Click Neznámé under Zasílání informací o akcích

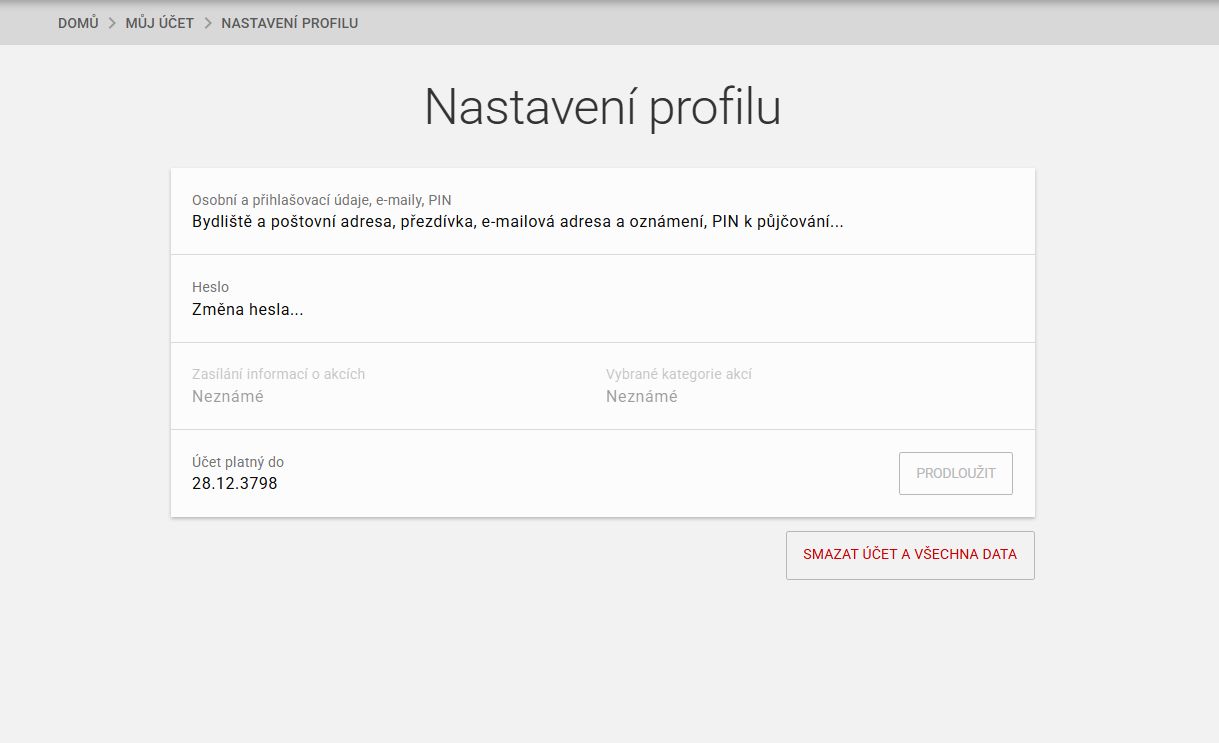pyautogui.click(x=227, y=397)
